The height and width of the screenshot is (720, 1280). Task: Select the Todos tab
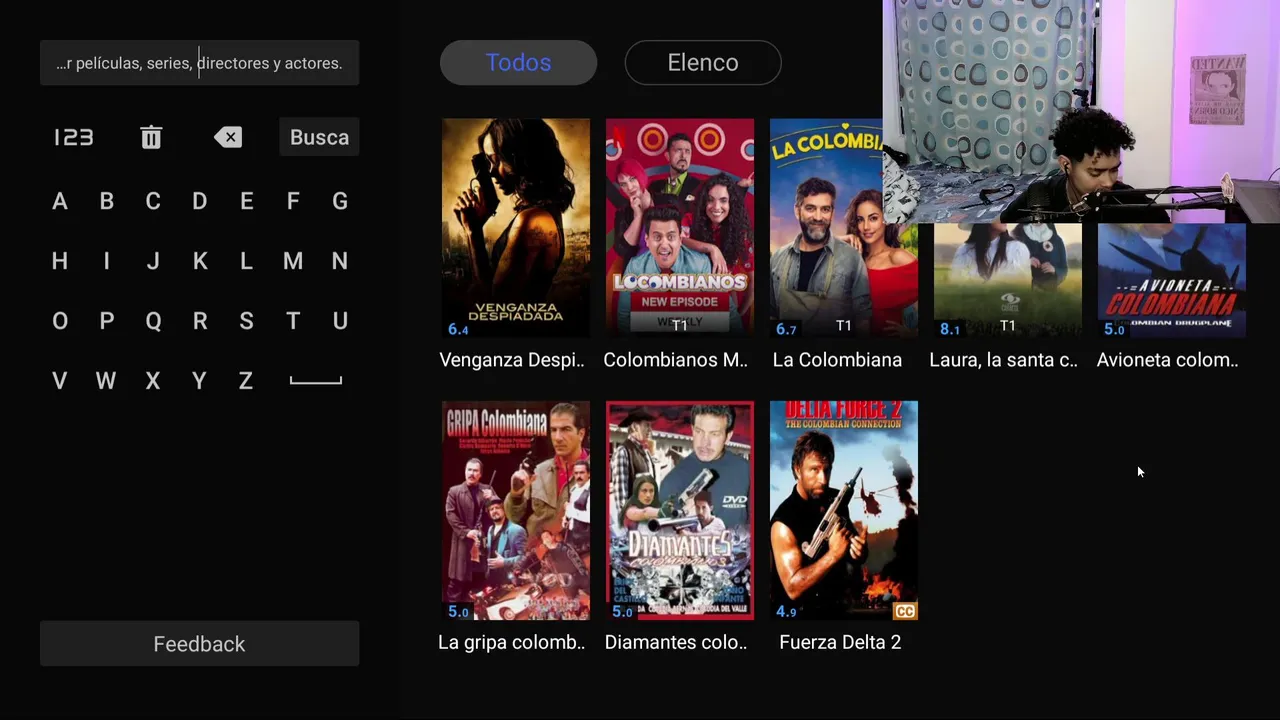(518, 62)
